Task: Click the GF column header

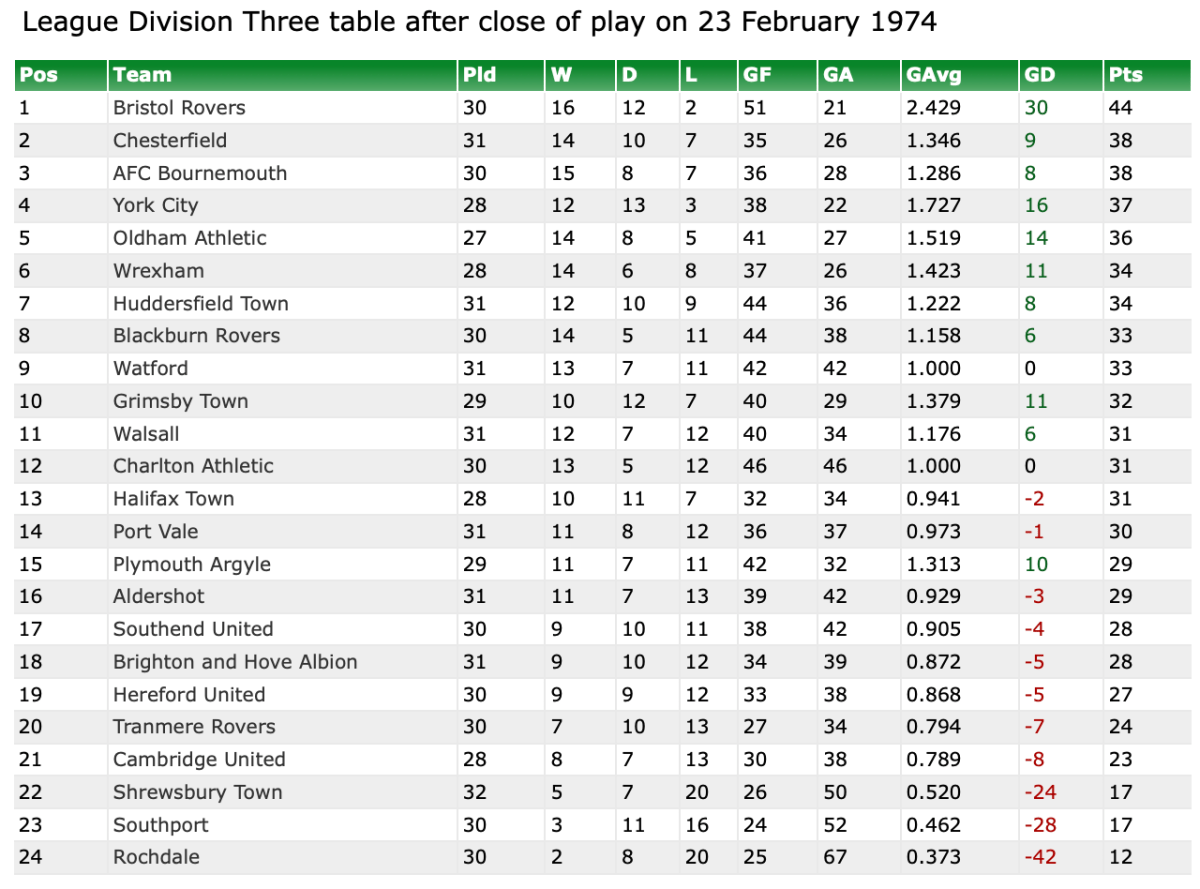Action: (756, 75)
